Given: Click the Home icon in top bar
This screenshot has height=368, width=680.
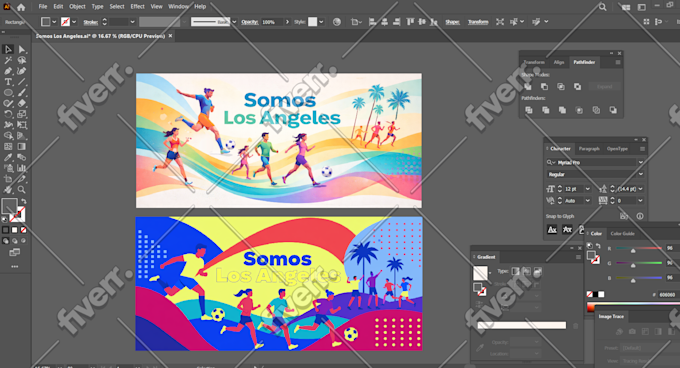Looking at the screenshot, I should (x=21, y=7).
